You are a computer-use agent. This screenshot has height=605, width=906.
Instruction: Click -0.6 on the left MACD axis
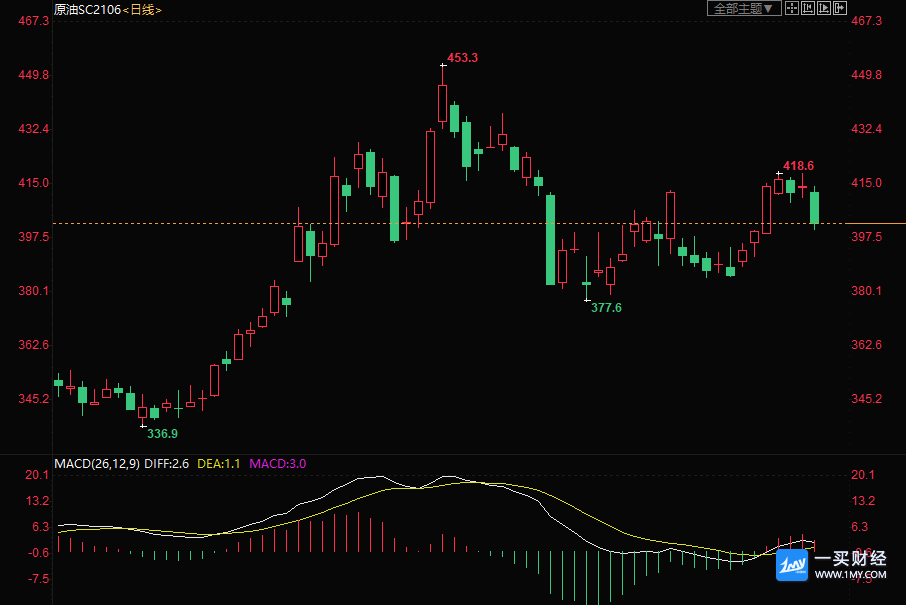(38, 552)
